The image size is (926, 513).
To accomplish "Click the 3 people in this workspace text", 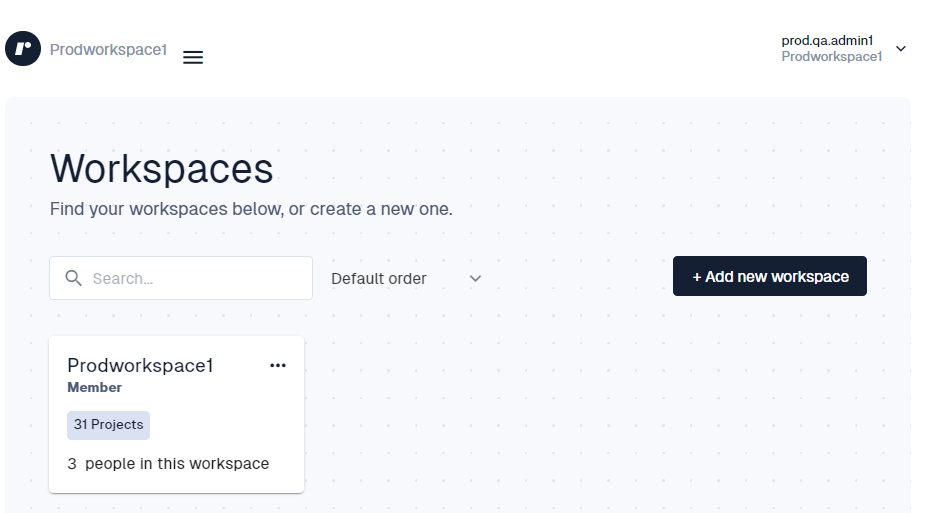I will [168, 463].
